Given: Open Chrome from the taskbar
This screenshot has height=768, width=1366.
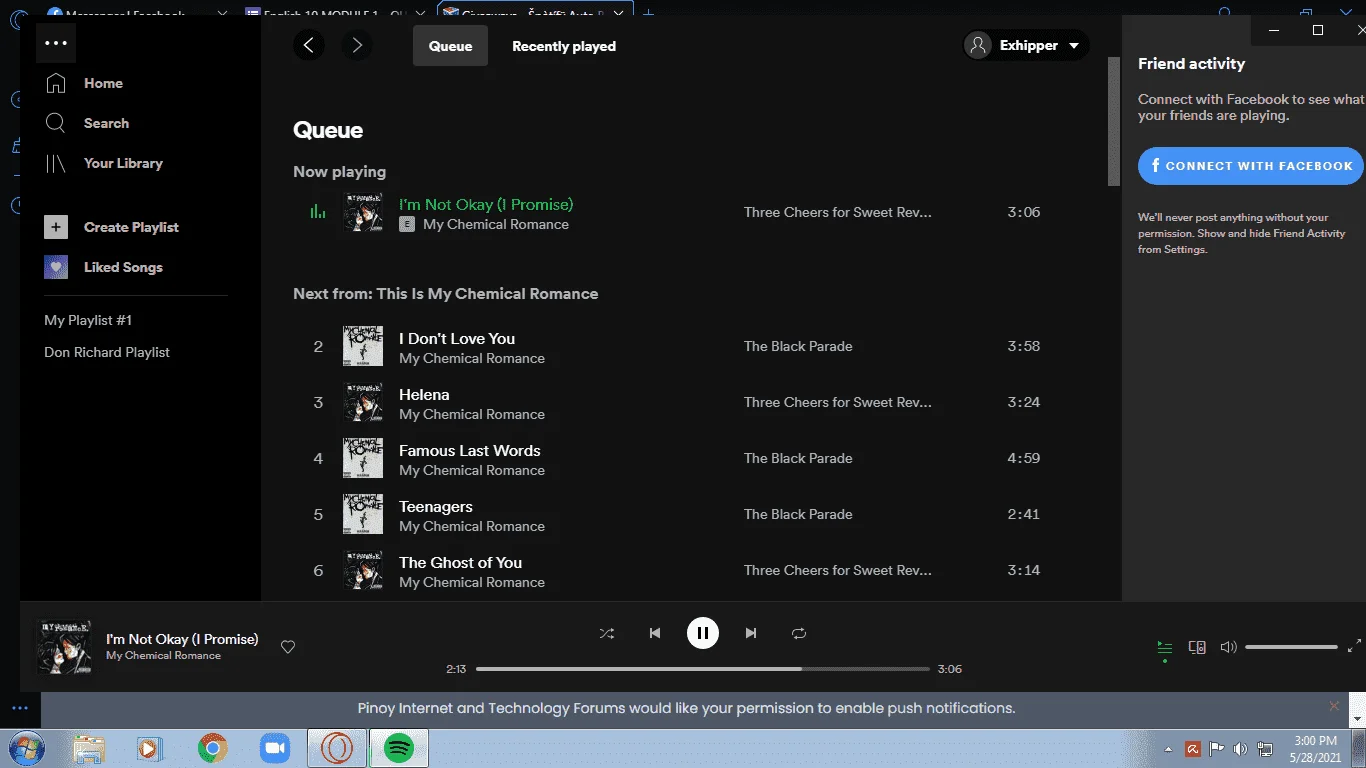Looking at the screenshot, I should (212, 748).
